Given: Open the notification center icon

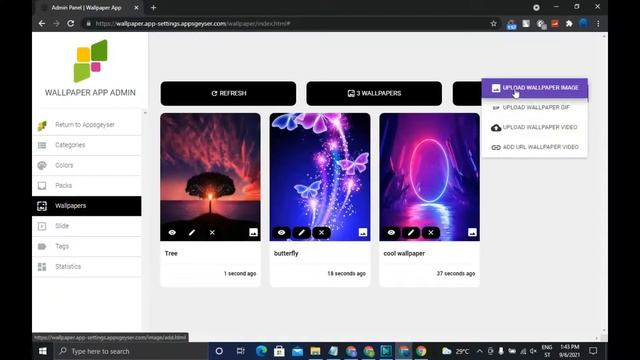Looking at the screenshot, I should coord(593,351).
